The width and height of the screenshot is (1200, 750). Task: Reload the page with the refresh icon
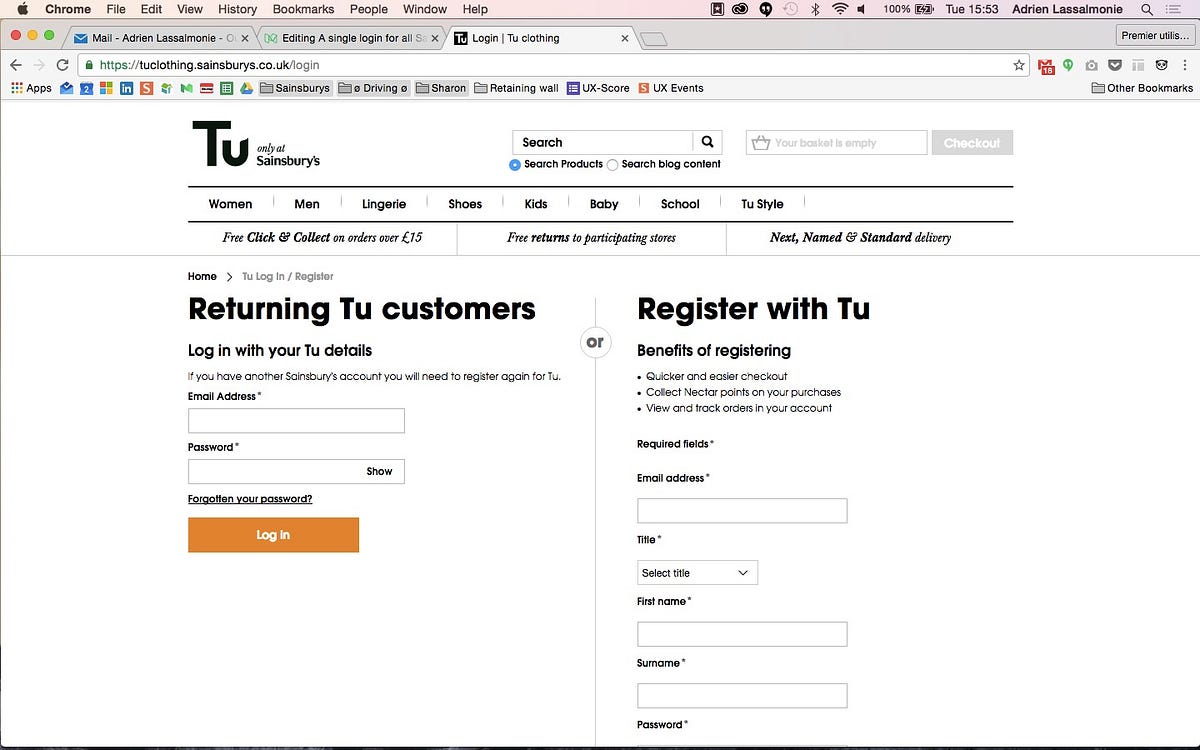(x=63, y=65)
